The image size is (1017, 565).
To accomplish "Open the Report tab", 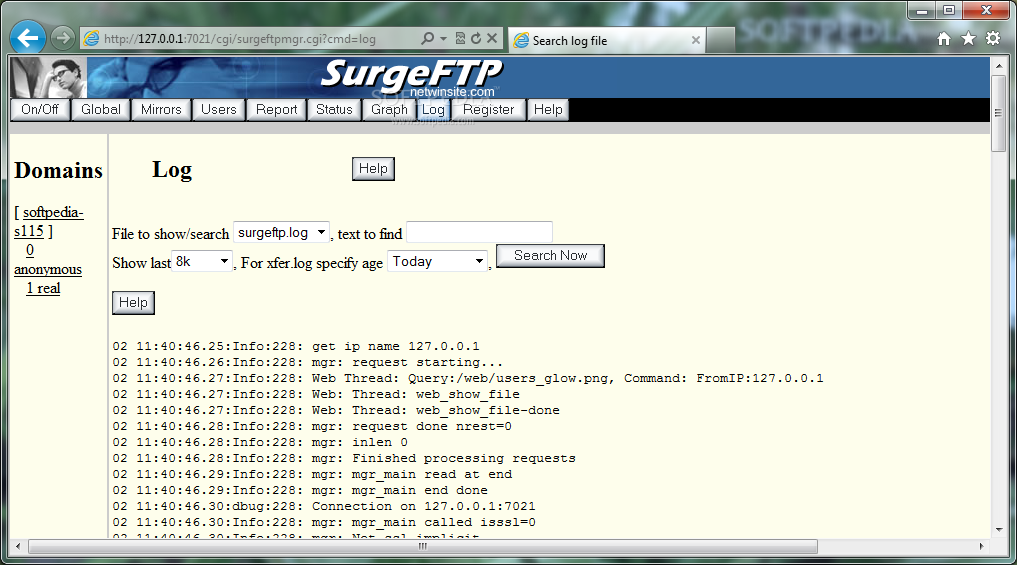I will pyautogui.click(x=276, y=110).
